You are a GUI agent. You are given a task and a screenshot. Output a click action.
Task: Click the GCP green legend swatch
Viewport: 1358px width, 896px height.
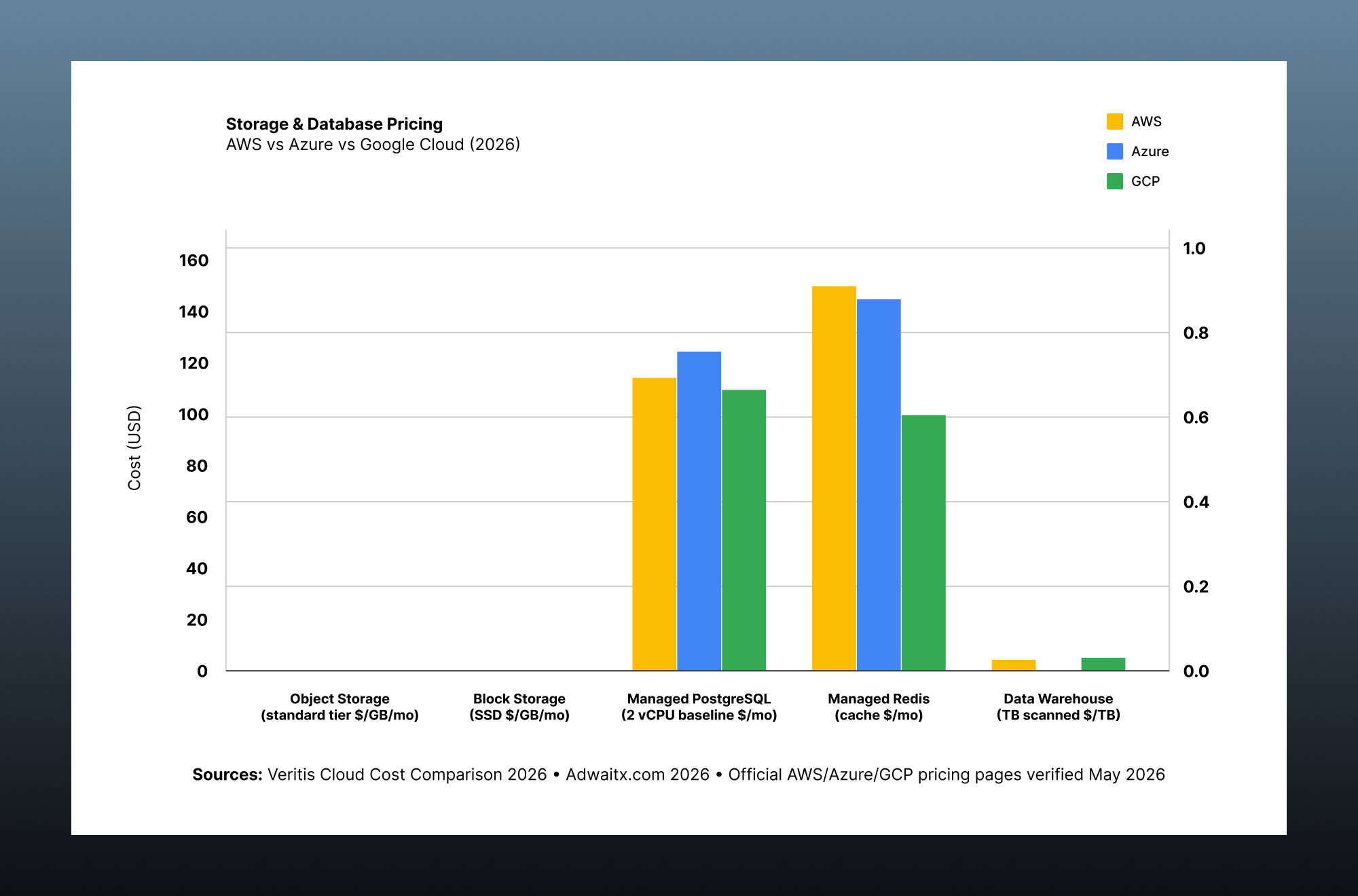1114,181
